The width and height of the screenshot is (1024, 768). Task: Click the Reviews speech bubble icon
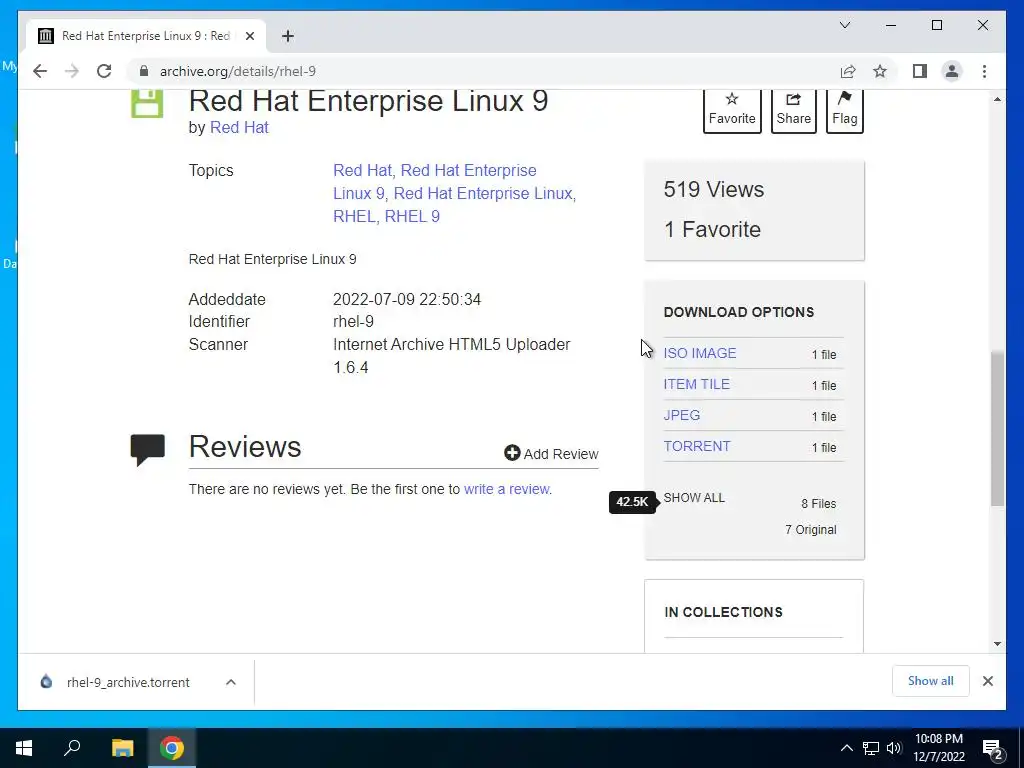click(148, 450)
